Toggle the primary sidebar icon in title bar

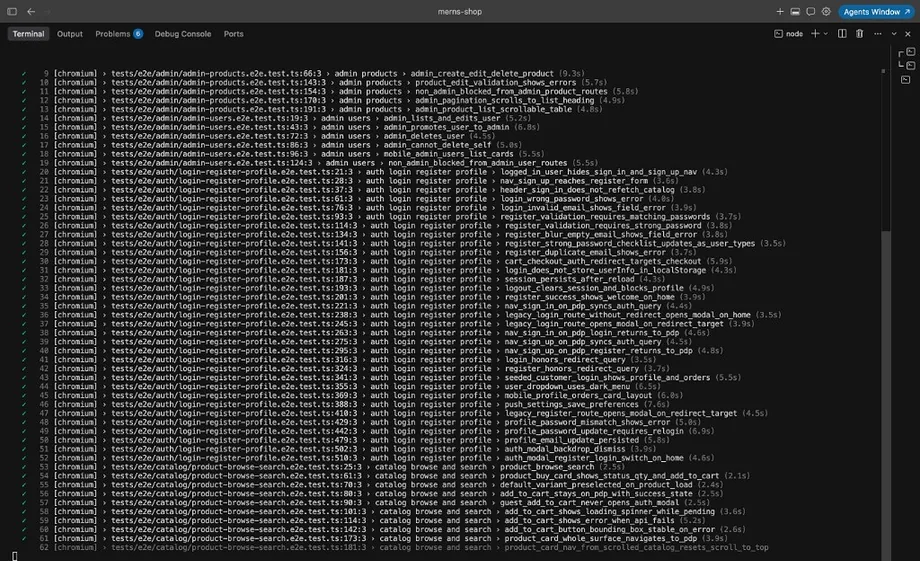pyautogui.click(x=12, y=11)
